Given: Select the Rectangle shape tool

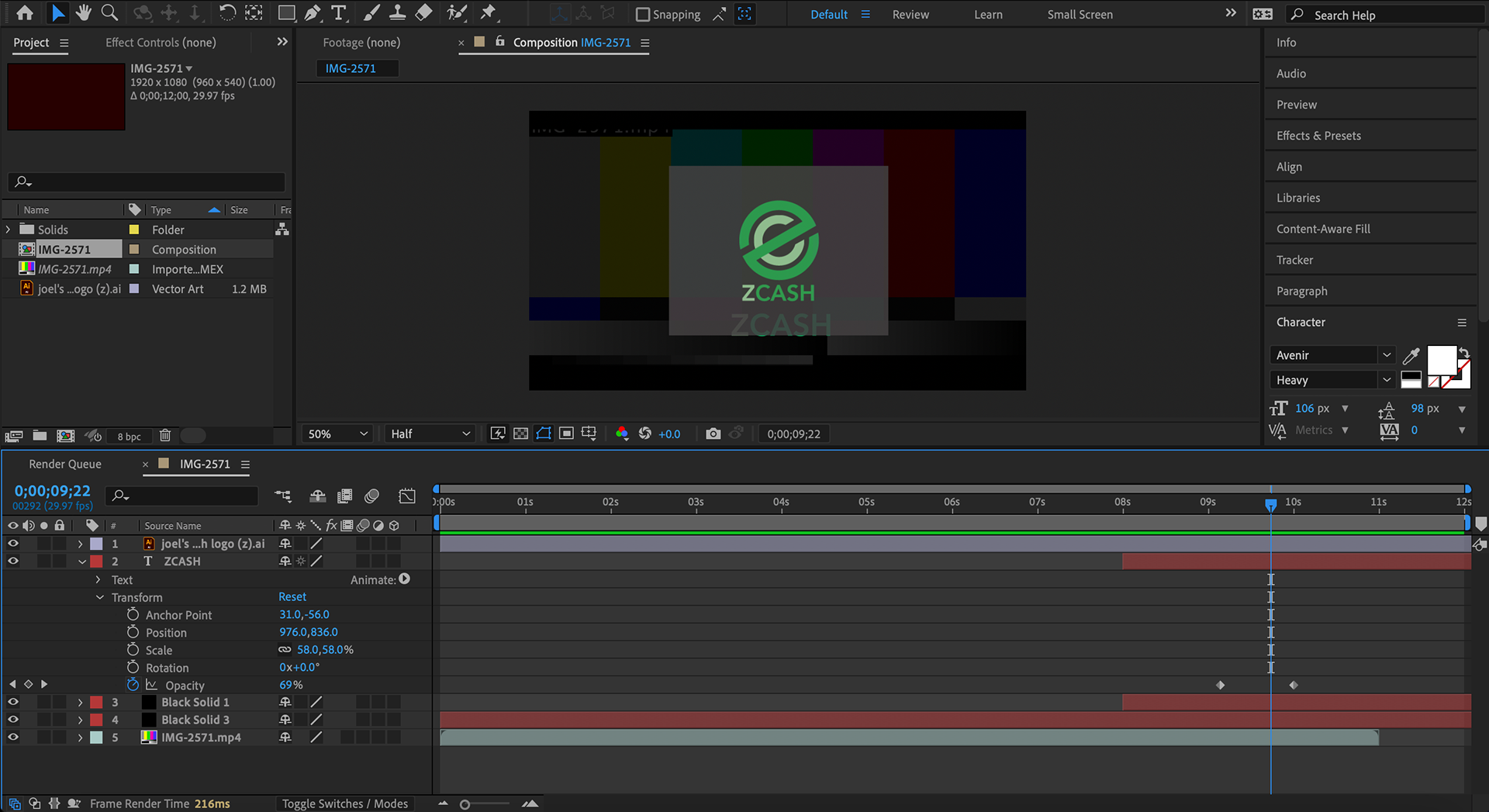Looking at the screenshot, I should pyautogui.click(x=287, y=13).
